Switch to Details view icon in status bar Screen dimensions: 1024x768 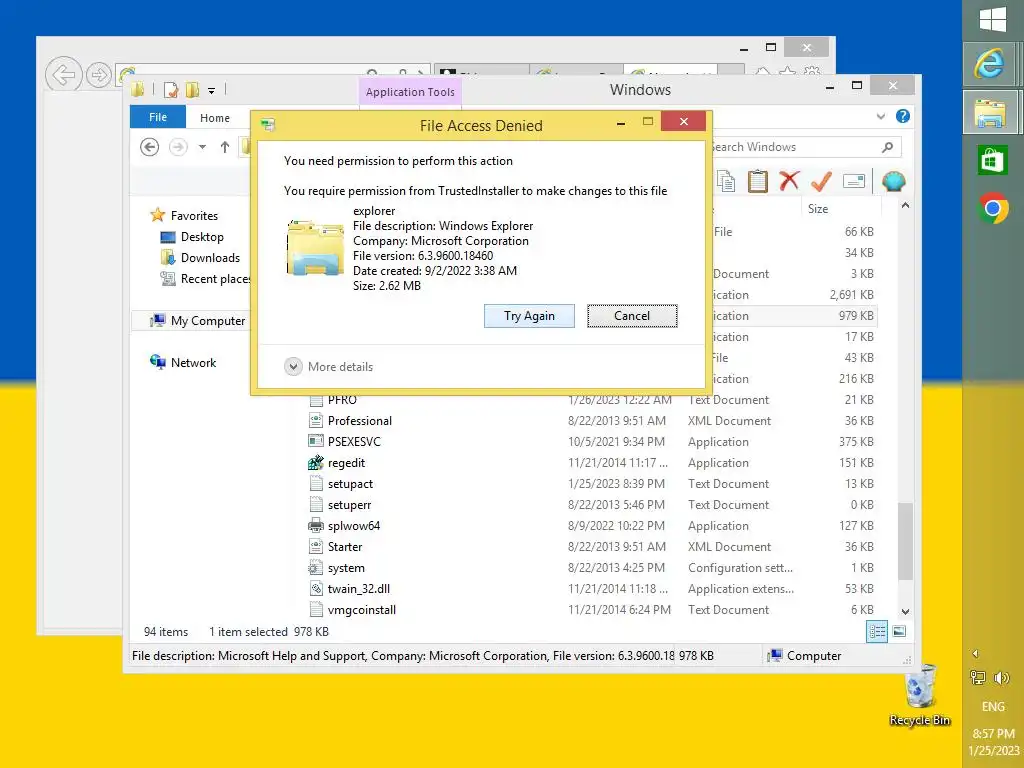[876, 632]
